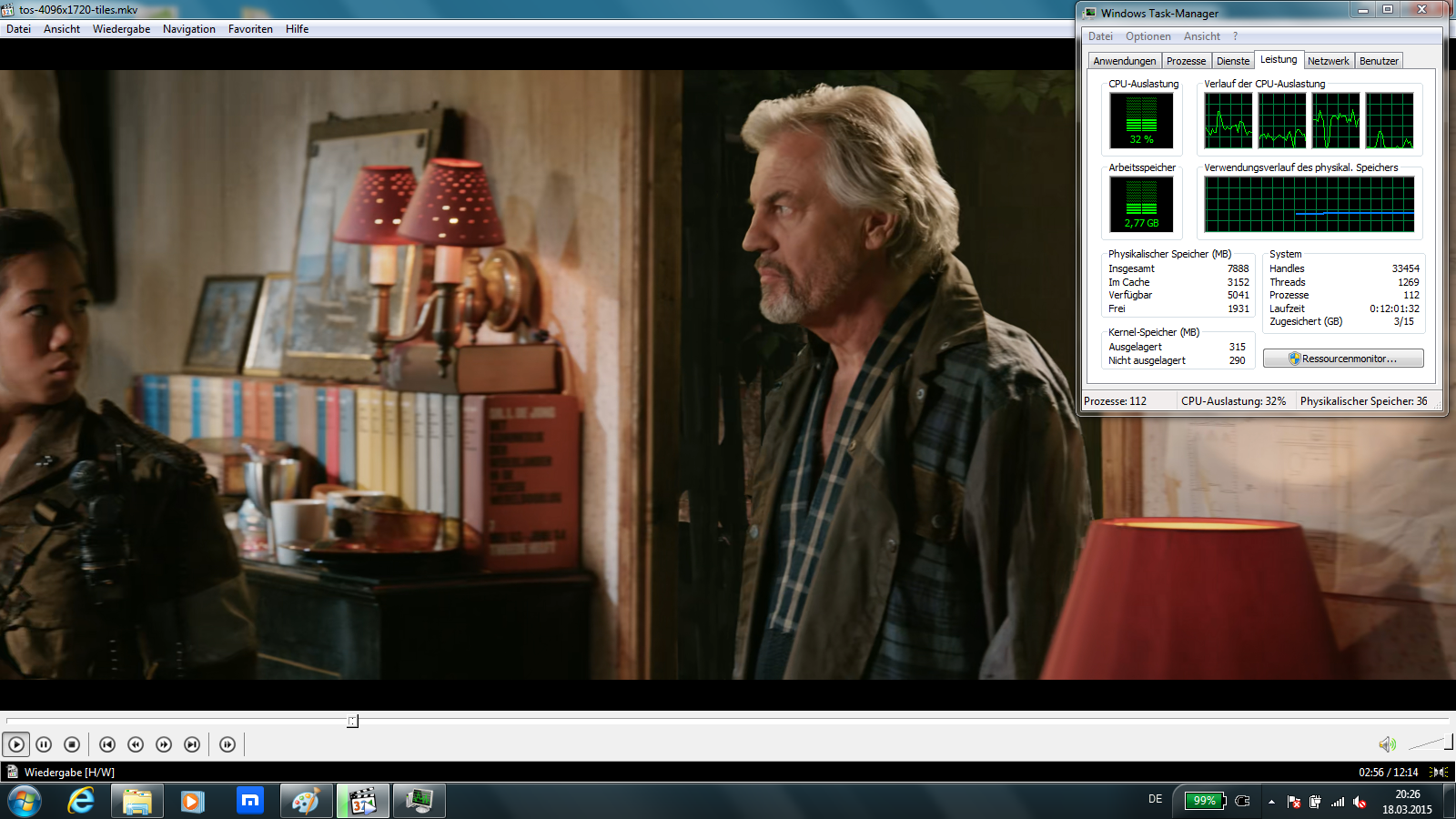Click the 99% battery indicator
1456x819 pixels.
1206,801
